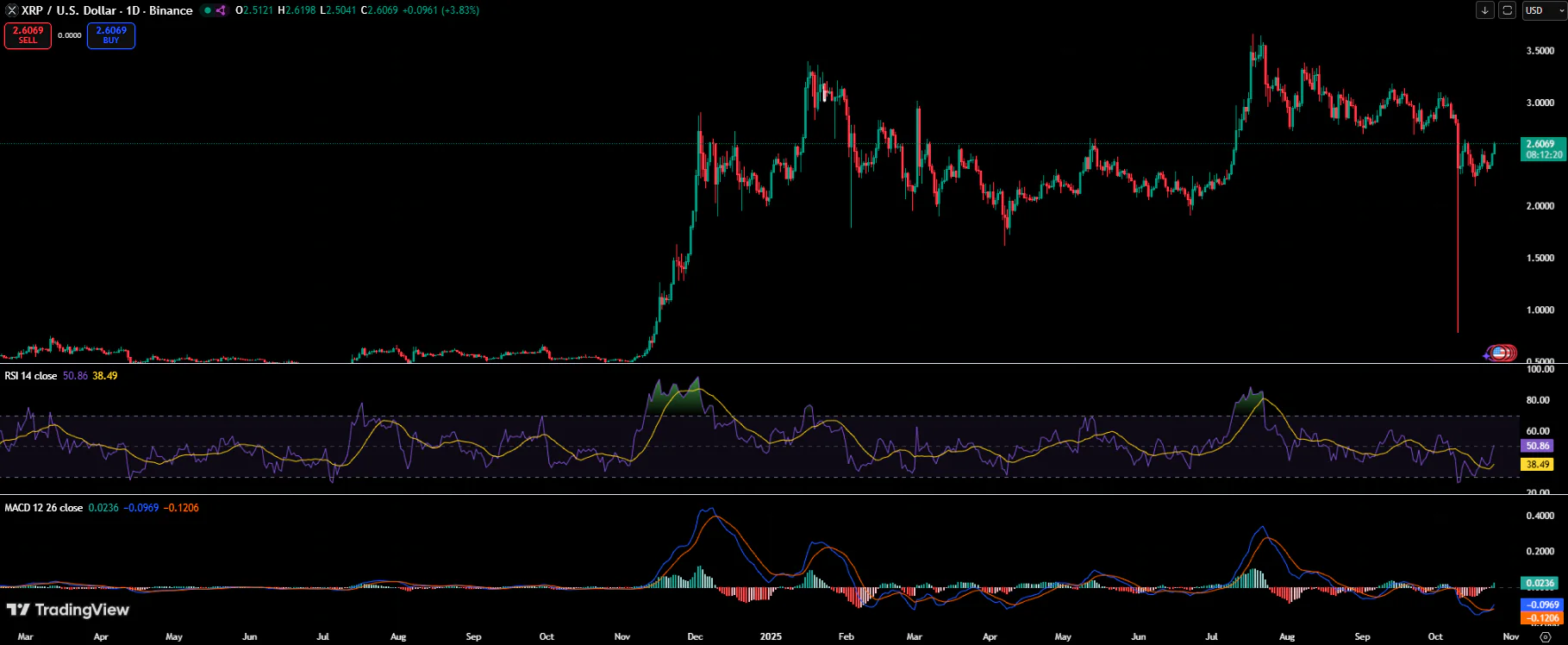Click the green current price label 2.6069 on price scale
This screenshot has height=645, width=1568.
point(1542,149)
